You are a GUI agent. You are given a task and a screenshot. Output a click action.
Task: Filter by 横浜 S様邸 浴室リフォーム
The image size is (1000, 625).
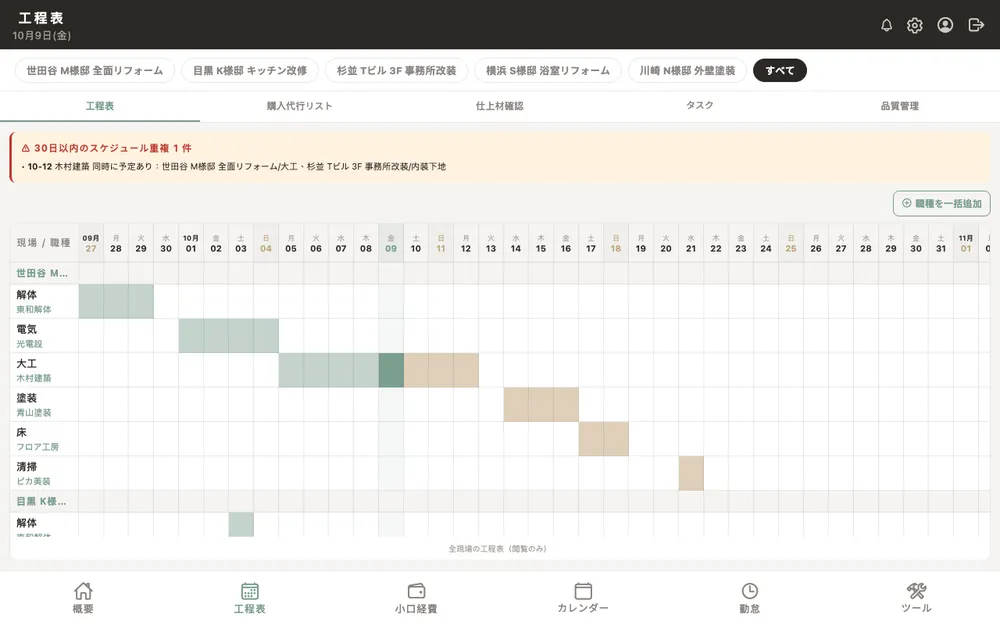pyautogui.click(x=548, y=70)
